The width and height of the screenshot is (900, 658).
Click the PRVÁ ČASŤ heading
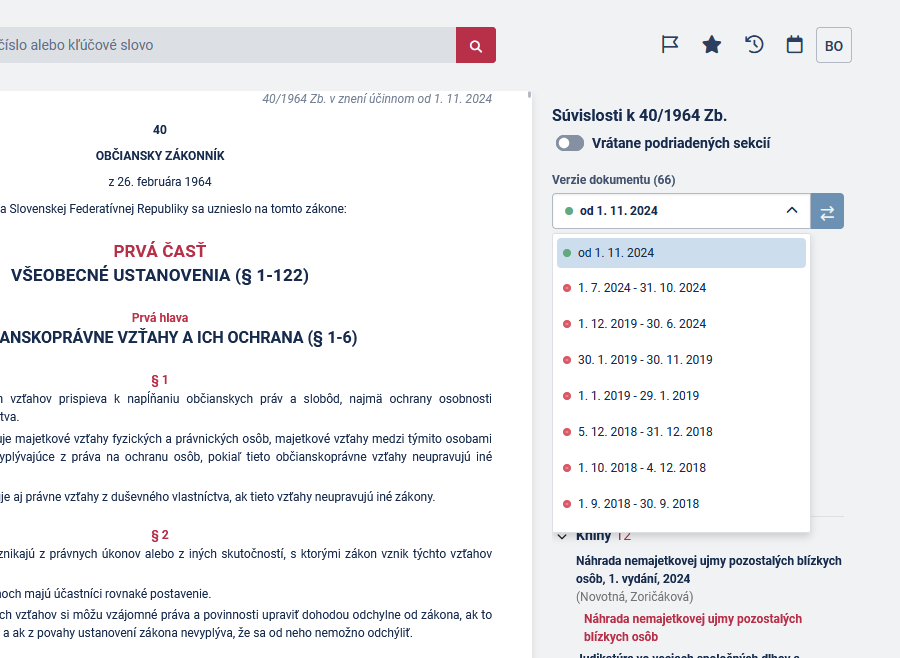(x=160, y=251)
